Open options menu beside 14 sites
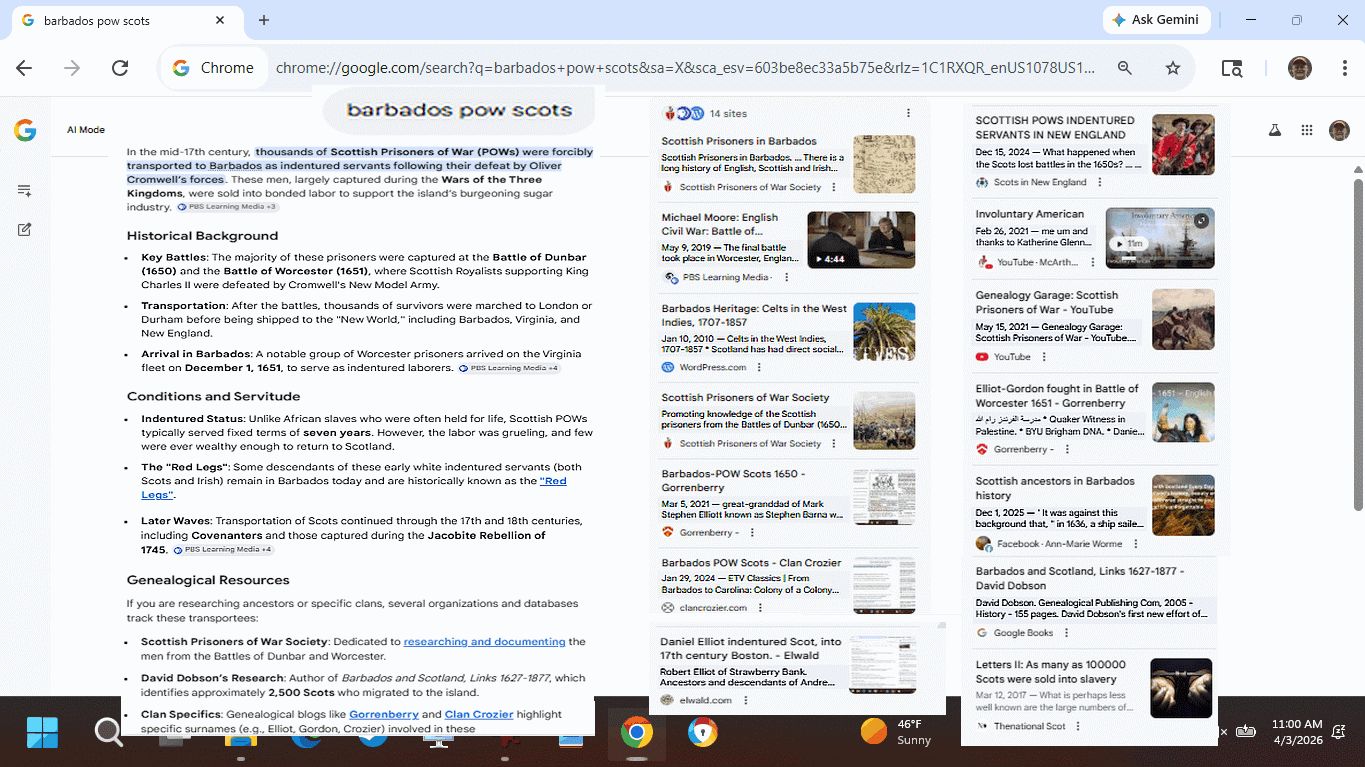Viewport: 1365px width, 767px height. pyautogui.click(x=908, y=113)
